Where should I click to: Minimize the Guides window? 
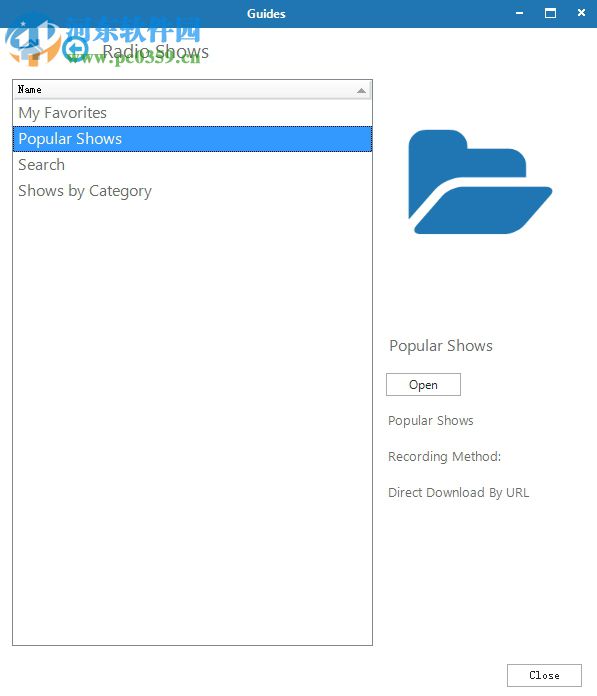(x=519, y=13)
